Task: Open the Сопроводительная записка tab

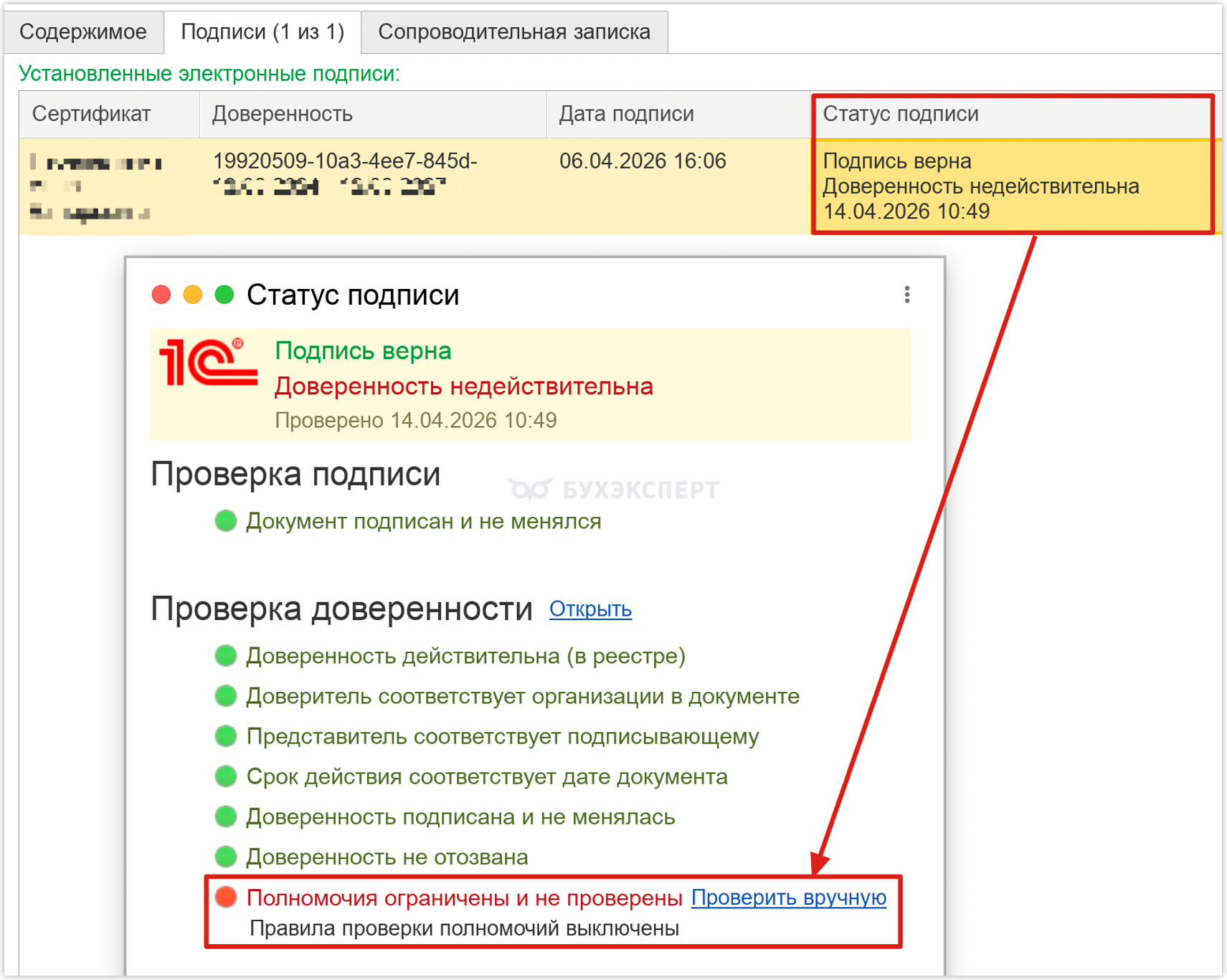Action: coord(514,32)
